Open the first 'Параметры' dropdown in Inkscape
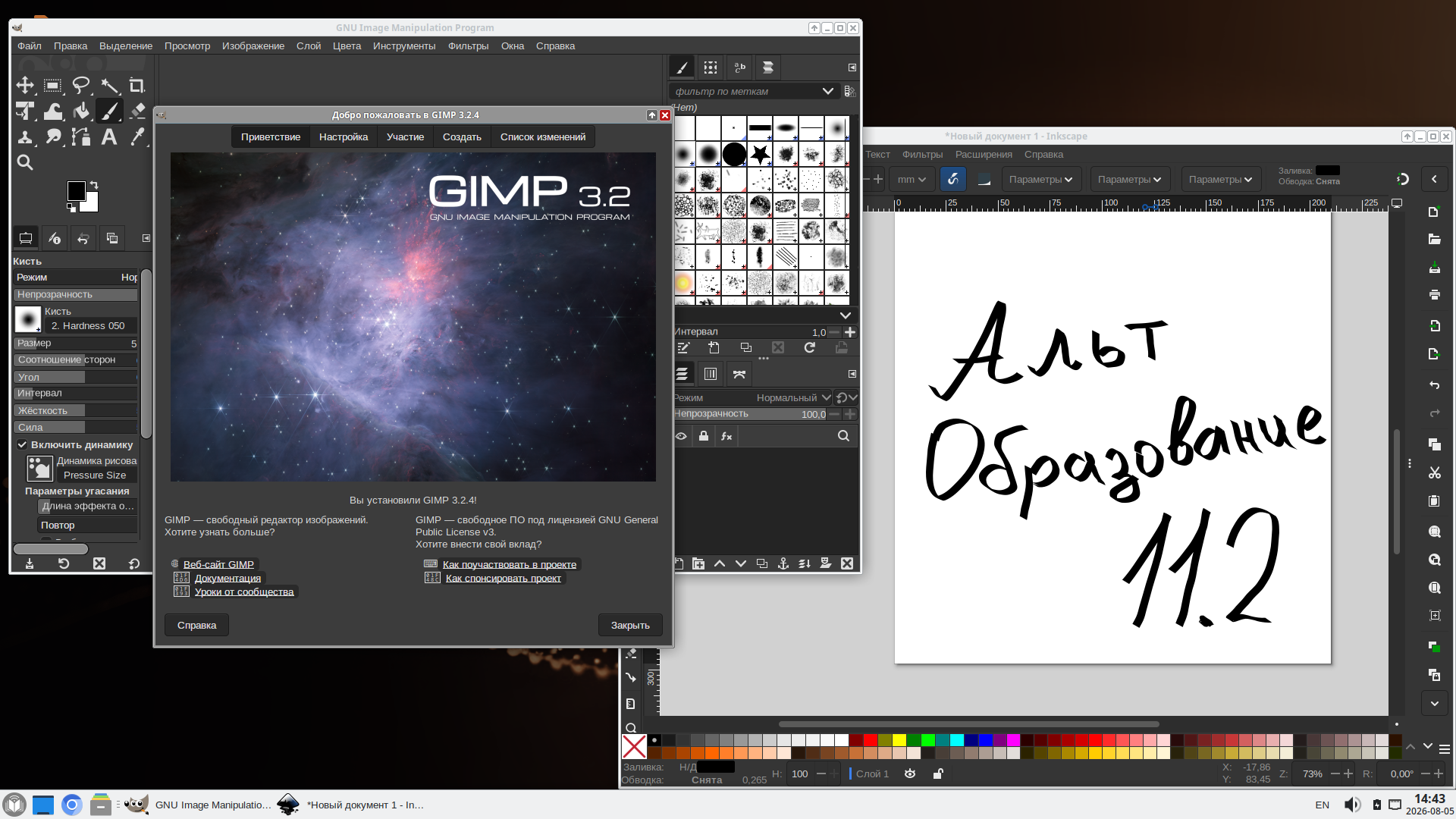 pos(1040,180)
